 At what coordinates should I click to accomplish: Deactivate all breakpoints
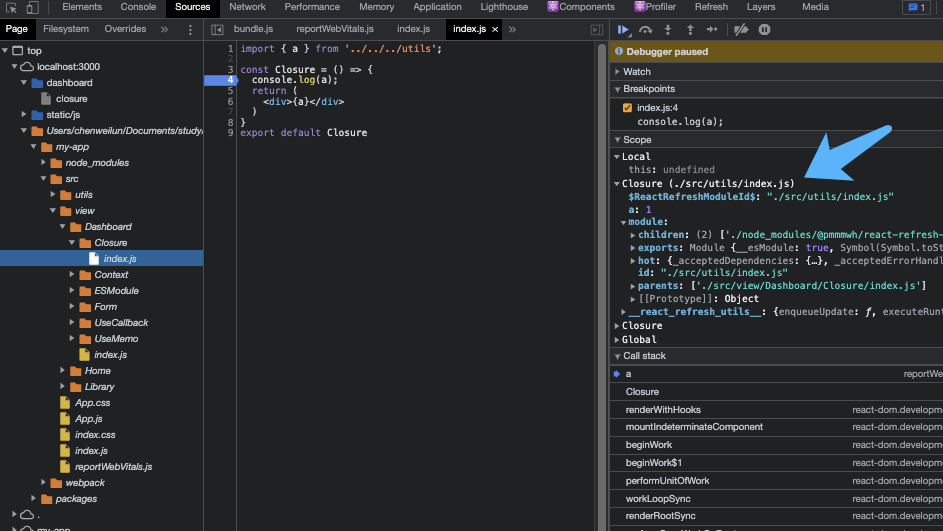click(741, 30)
